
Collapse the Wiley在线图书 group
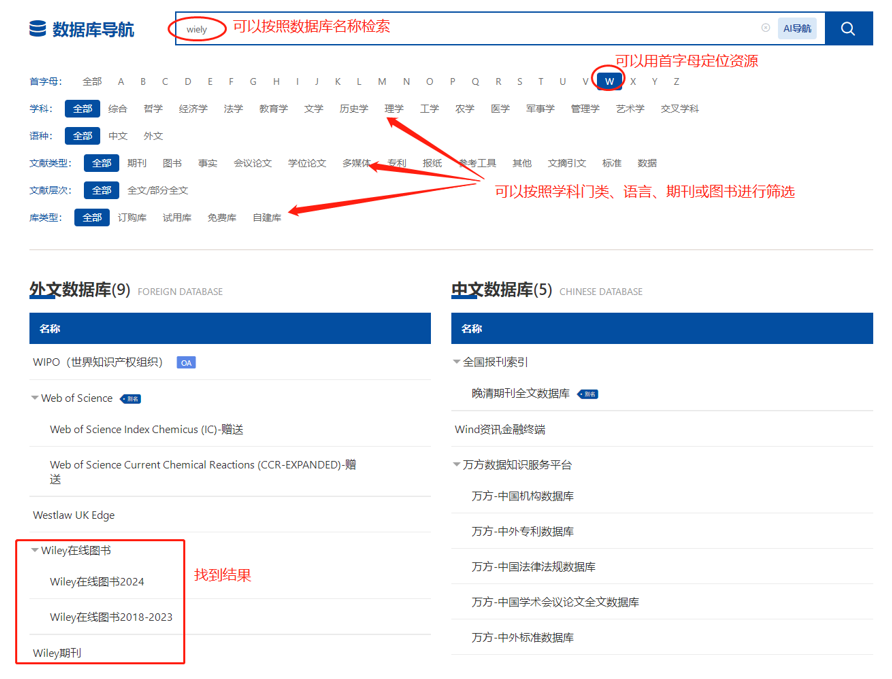click(x=35, y=550)
